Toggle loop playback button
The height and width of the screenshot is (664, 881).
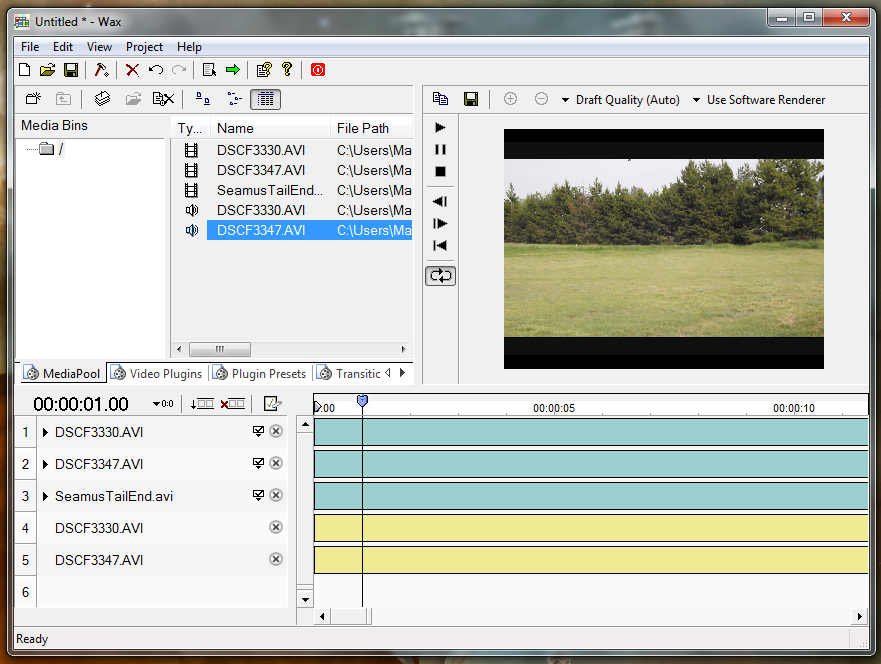click(440, 276)
